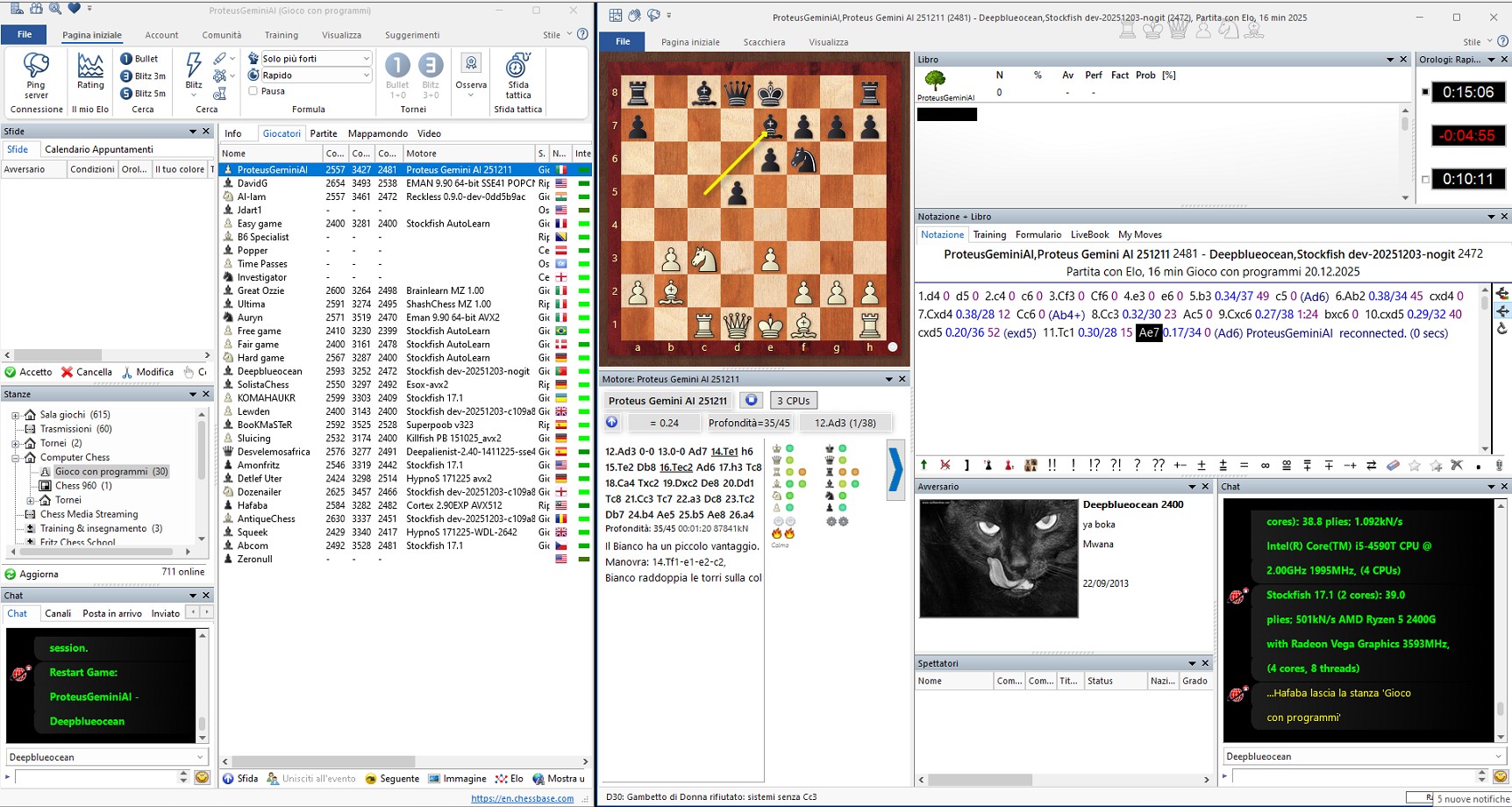Open the LiveBook tab

click(x=1089, y=235)
